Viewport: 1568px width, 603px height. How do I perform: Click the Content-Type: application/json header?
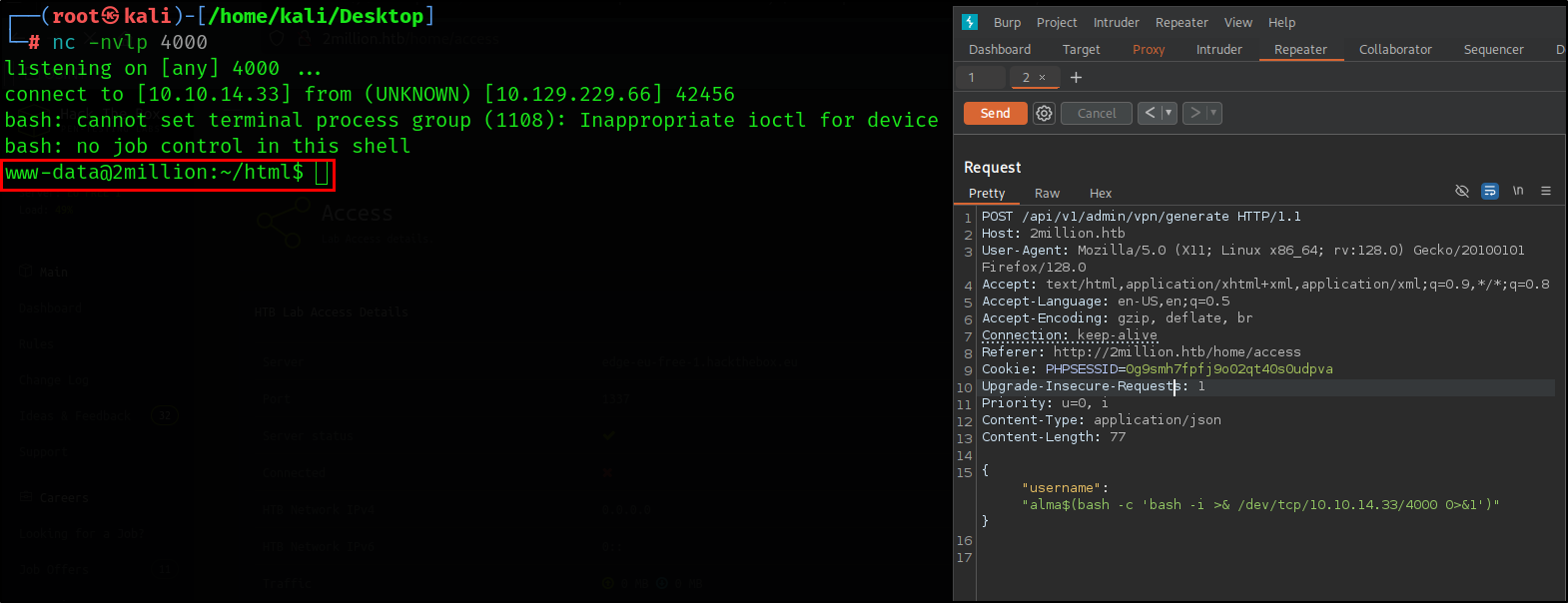tap(1102, 419)
